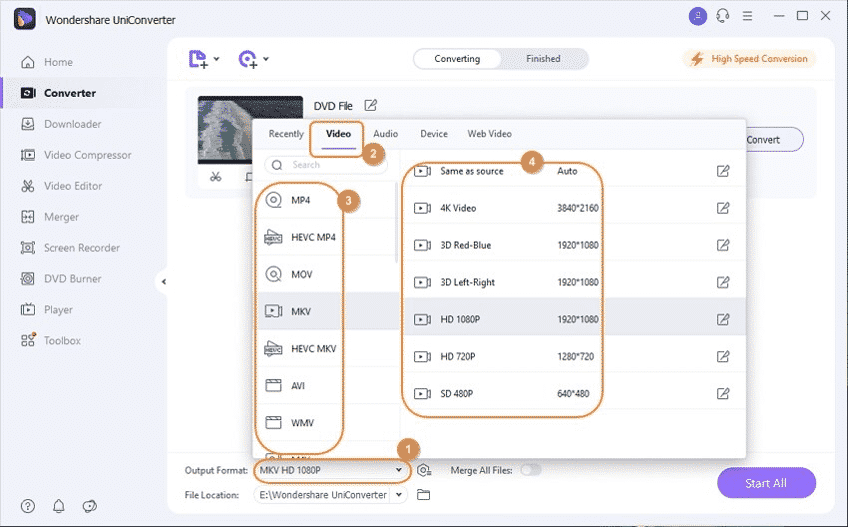Open the Player section
This screenshot has height=527, width=849.
click(47, 309)
